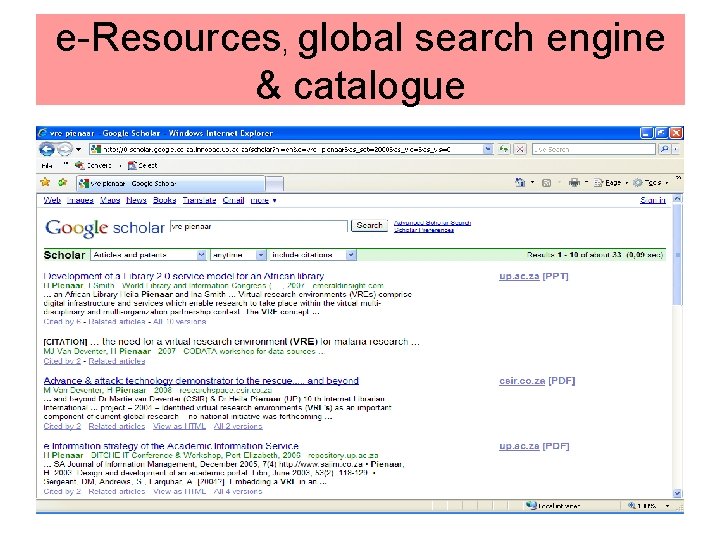Screen dimensions: 720x540
Task: Click 'Cited by 2' under VRE malaria citation
Action: 62,361
